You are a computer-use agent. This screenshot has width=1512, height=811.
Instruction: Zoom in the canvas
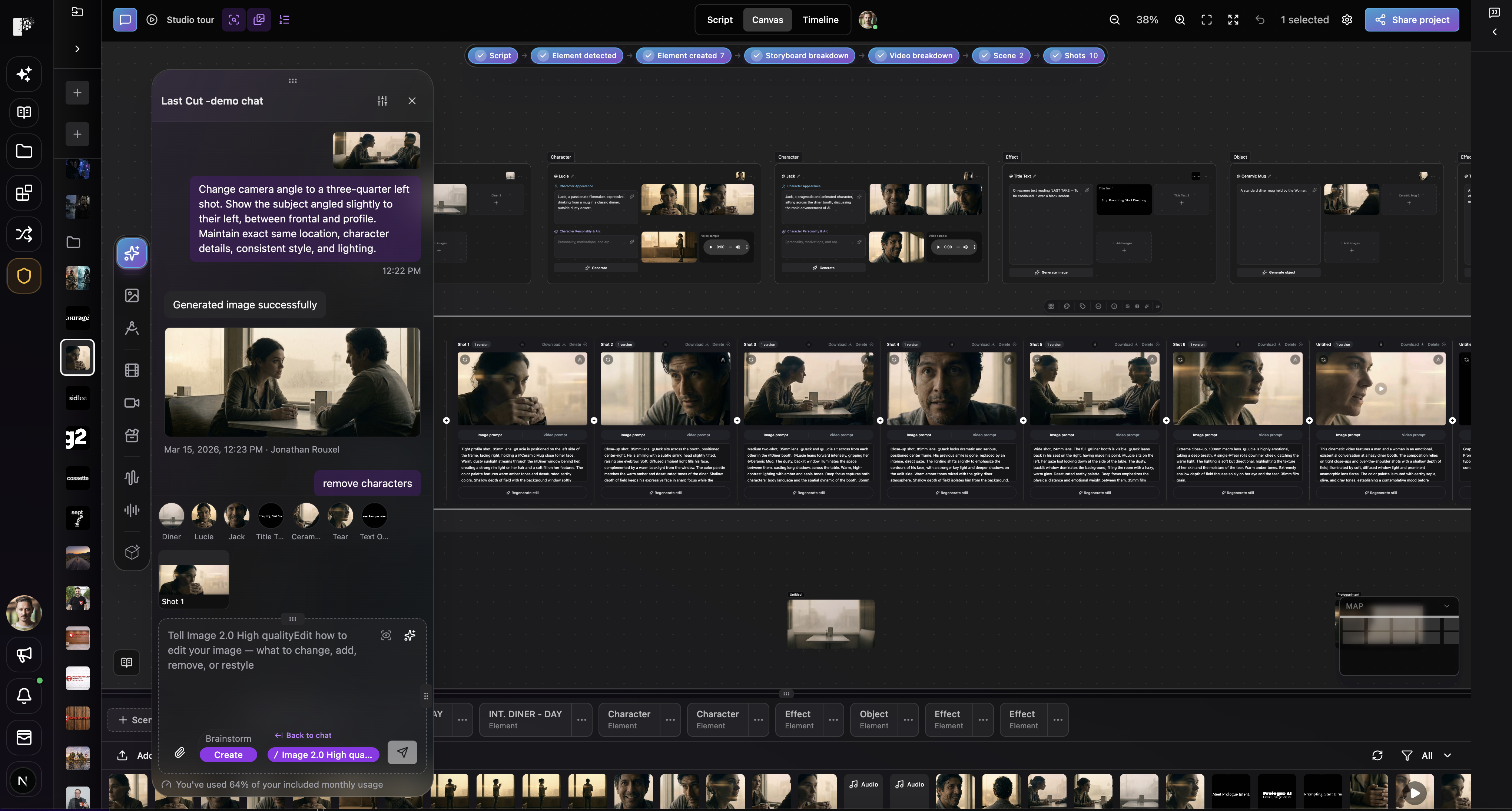pyautogui.click(x=1180, y=19)
